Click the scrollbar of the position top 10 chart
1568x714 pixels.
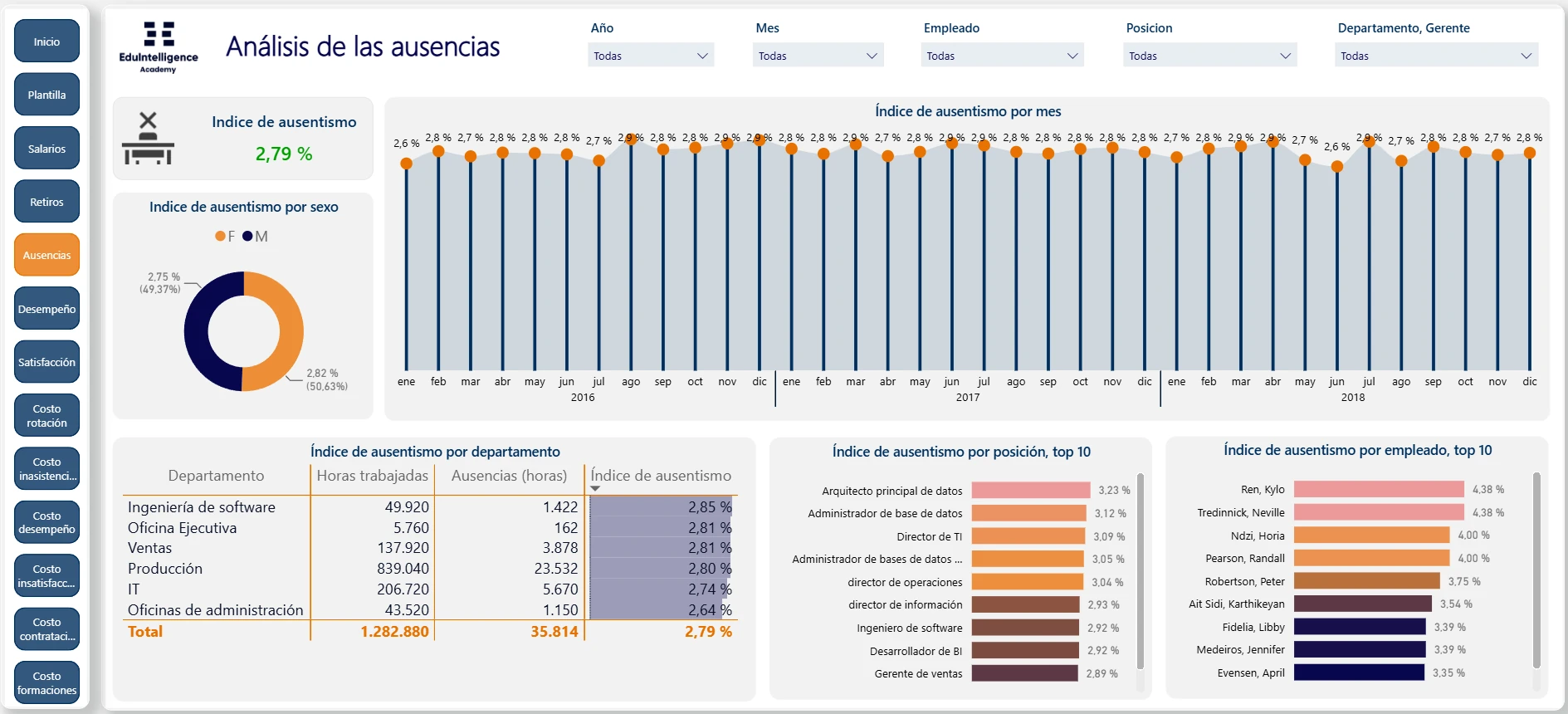tap(1141, 571)
